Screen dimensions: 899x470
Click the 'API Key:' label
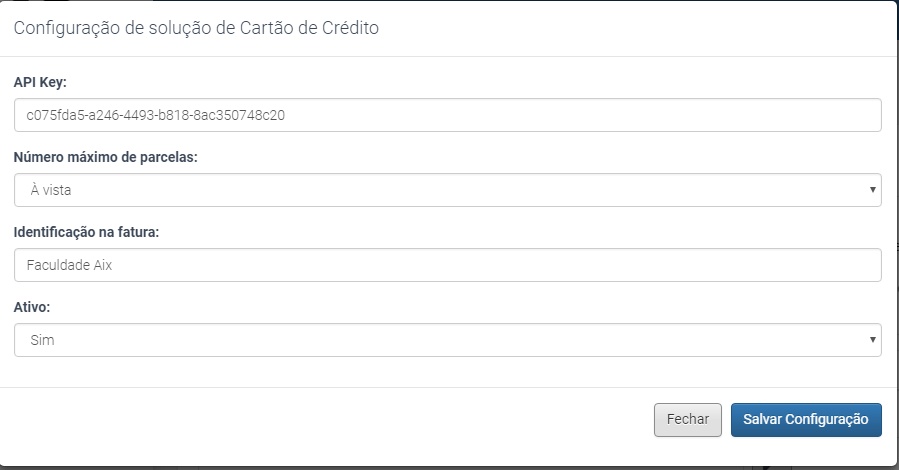pyautogui.click(x=40, y=82)
